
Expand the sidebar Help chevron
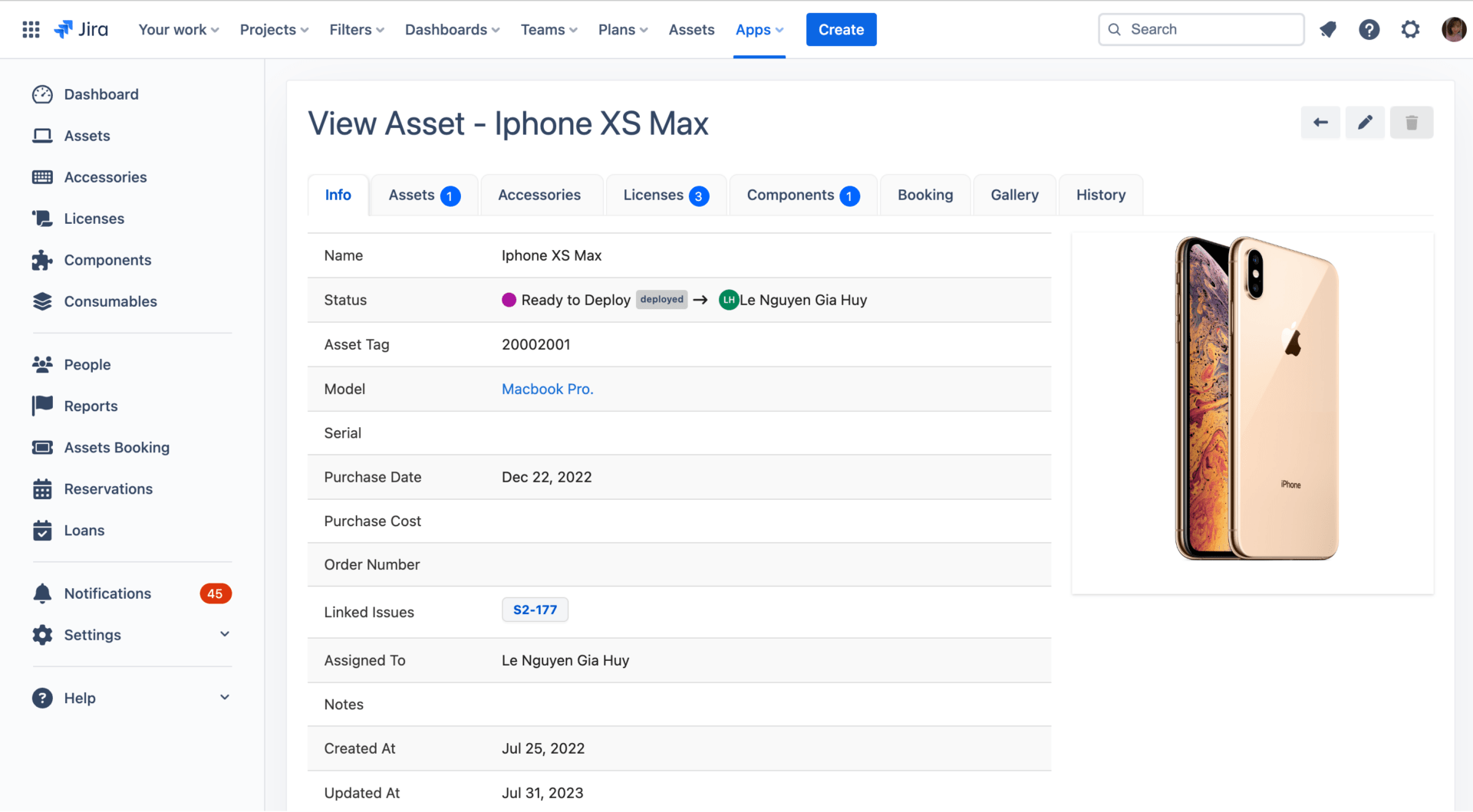pyautogui.click(x=225, y=697)
